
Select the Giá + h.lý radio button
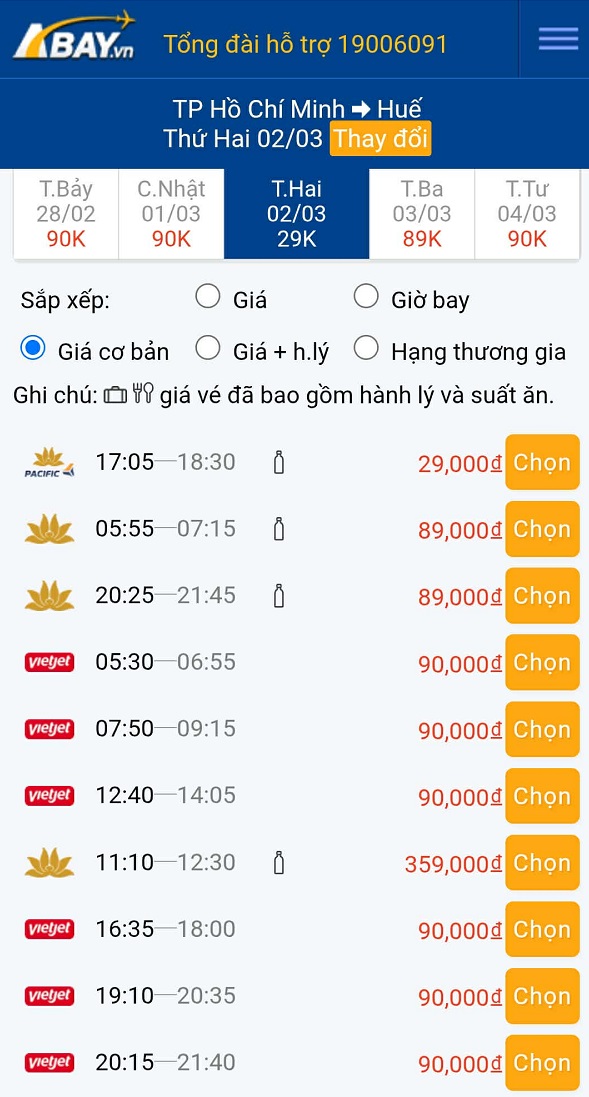coord(208,348)
